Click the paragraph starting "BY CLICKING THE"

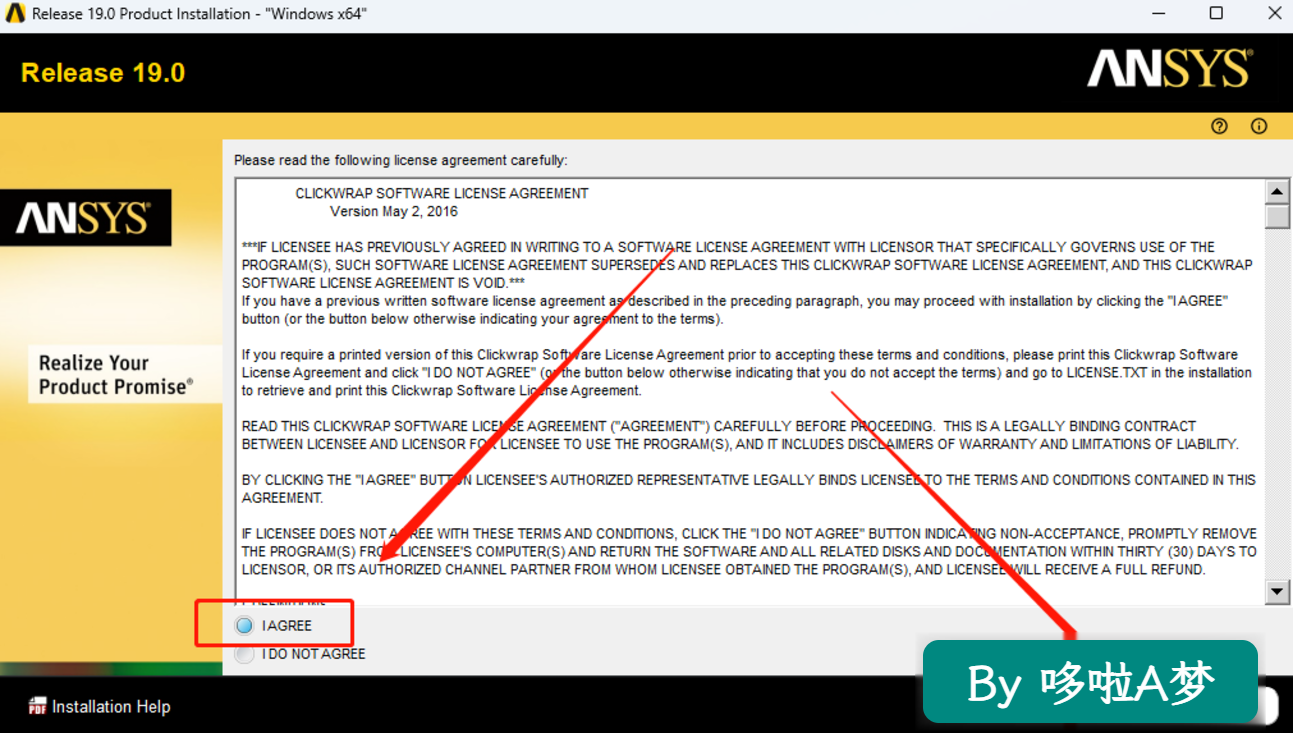(x=749, y=489)
